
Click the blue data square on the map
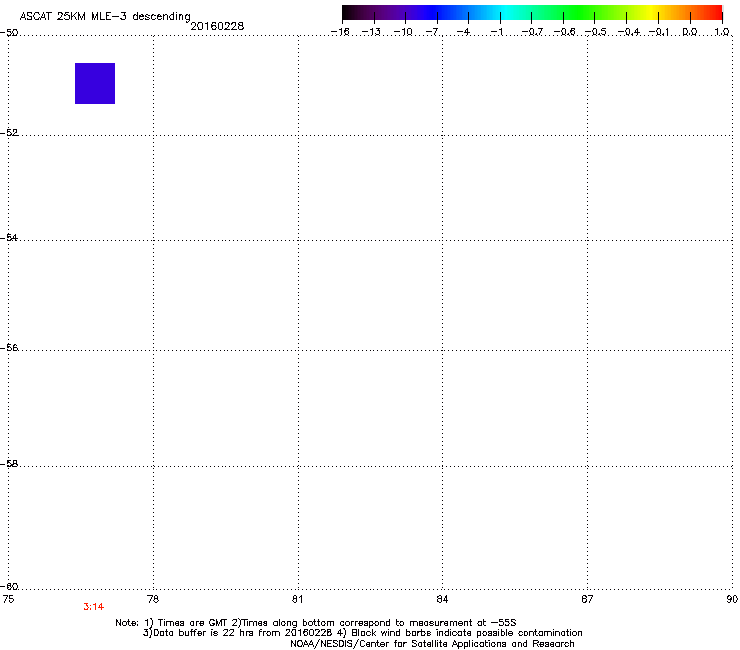point(95,83)
